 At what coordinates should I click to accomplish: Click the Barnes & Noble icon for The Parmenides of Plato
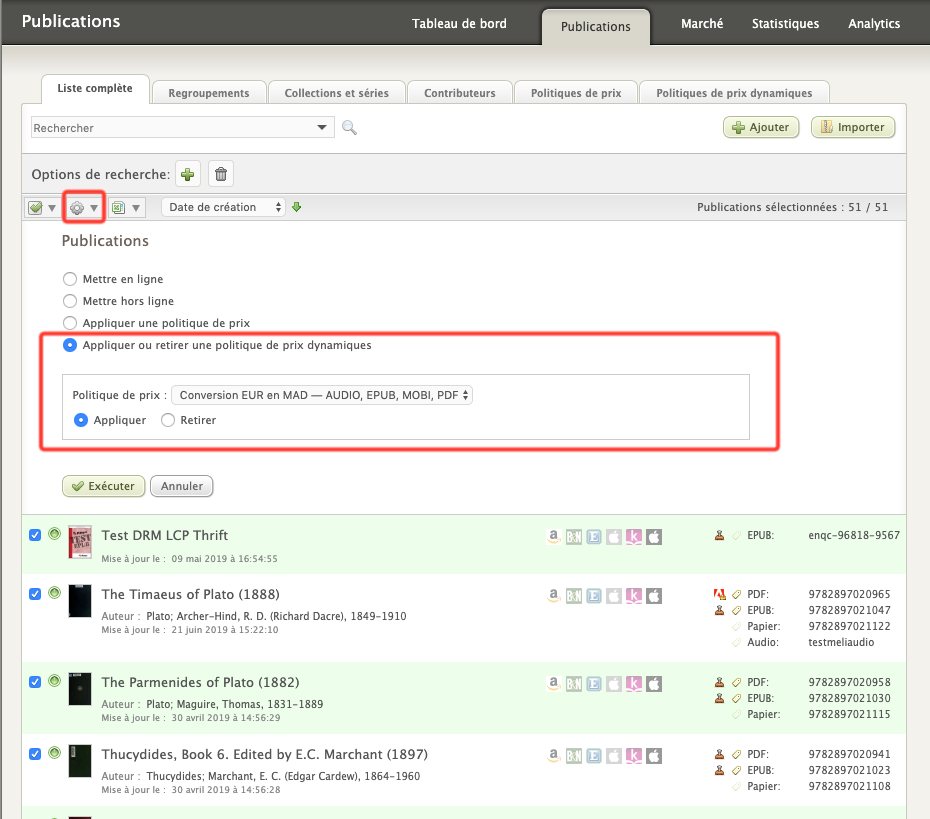click(574, 684)
